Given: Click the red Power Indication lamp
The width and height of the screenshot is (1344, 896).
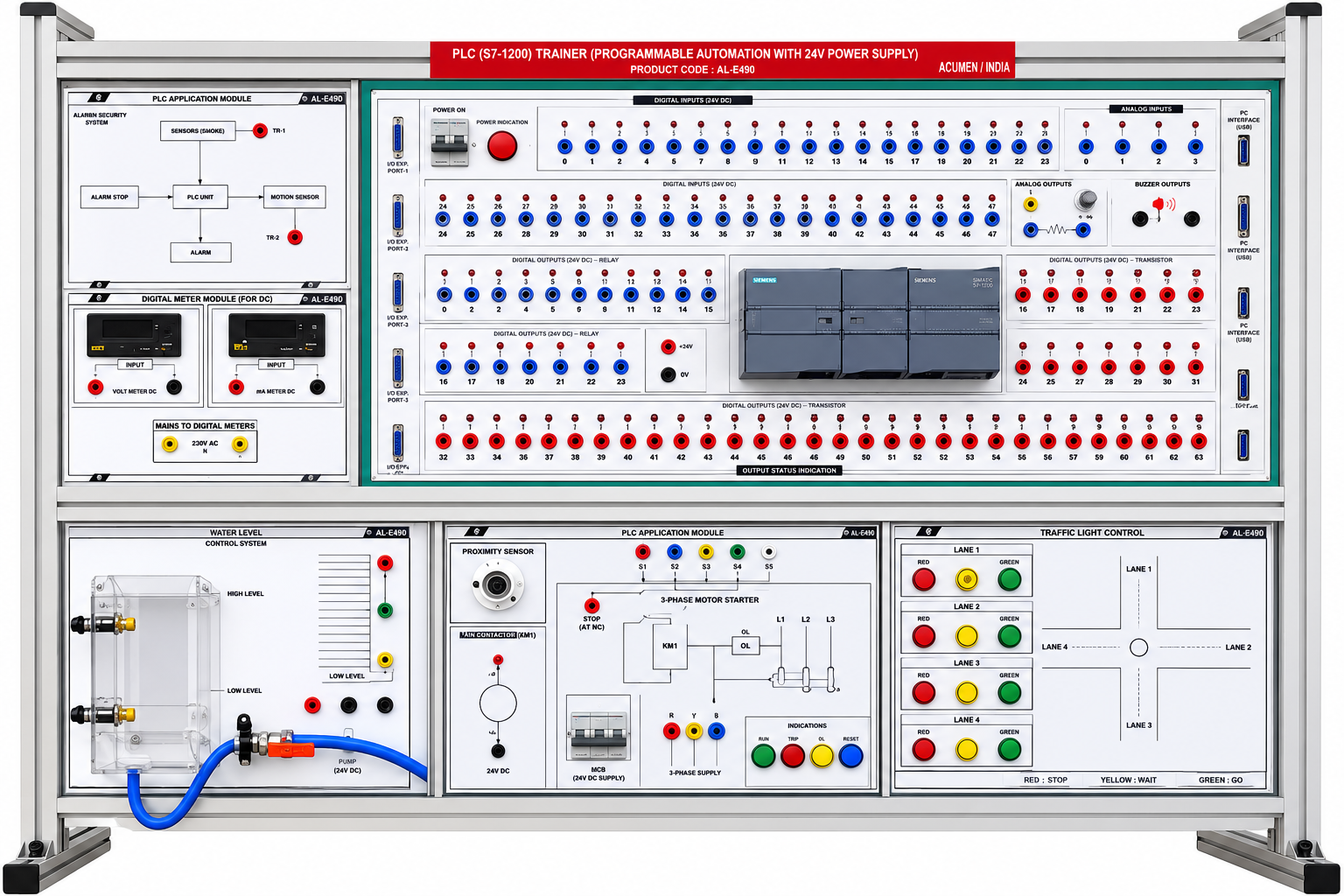Looking at the screenshot, I should point(502,145).
